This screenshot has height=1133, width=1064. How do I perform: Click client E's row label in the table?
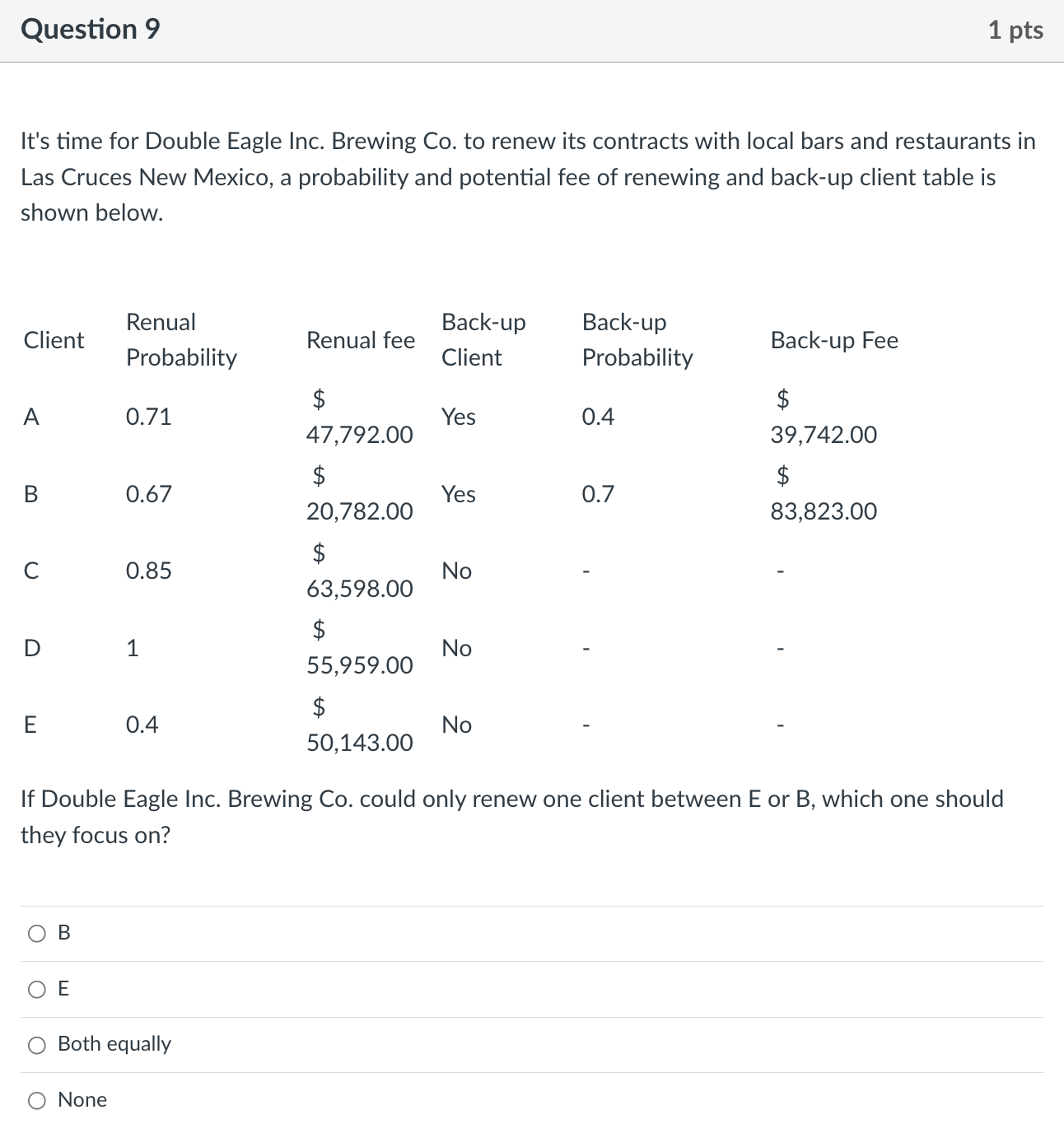[x=30, y=725]
